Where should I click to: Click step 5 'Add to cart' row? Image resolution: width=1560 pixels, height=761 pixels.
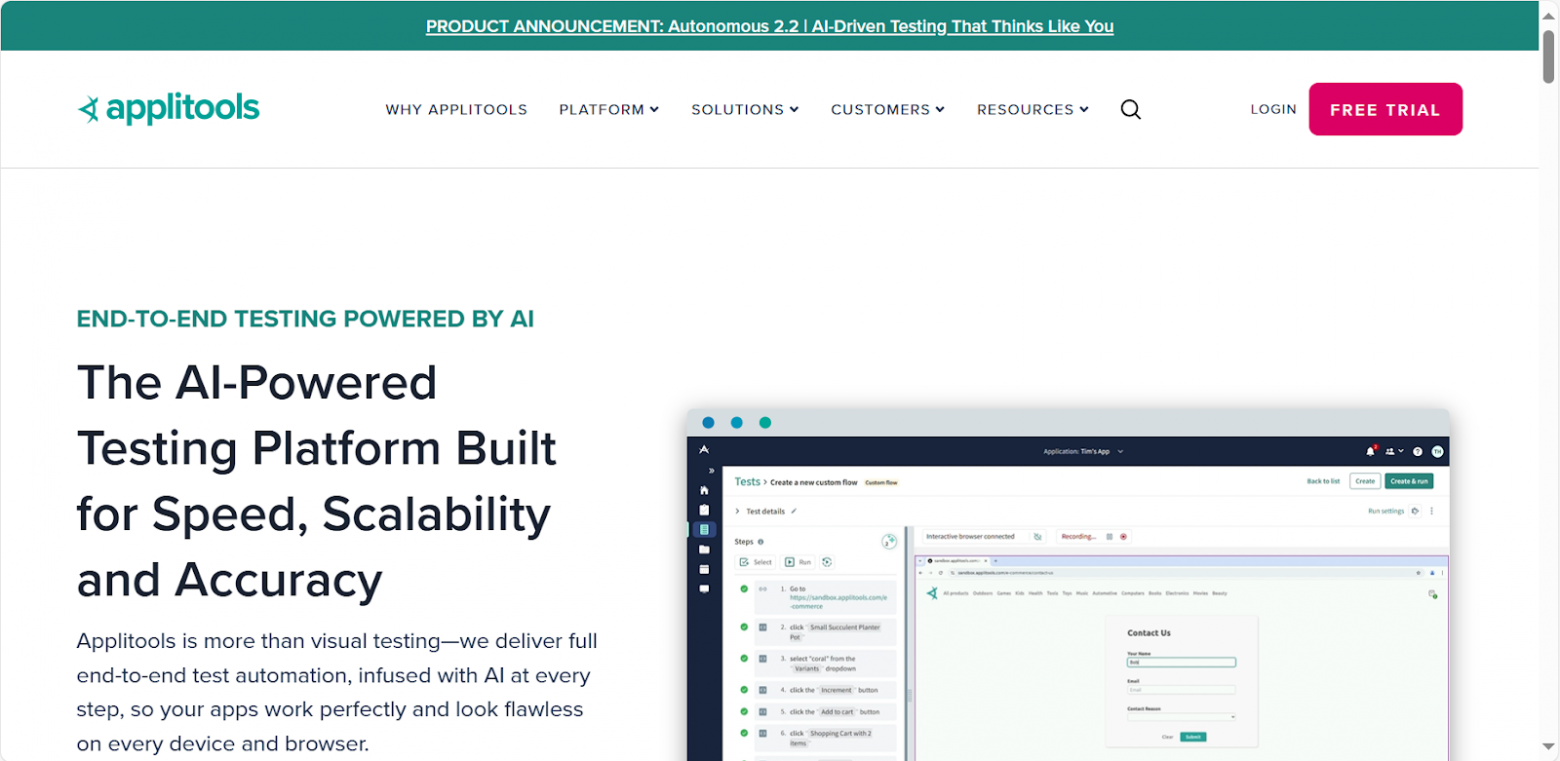pyautogui.click(x=825, y=712)
